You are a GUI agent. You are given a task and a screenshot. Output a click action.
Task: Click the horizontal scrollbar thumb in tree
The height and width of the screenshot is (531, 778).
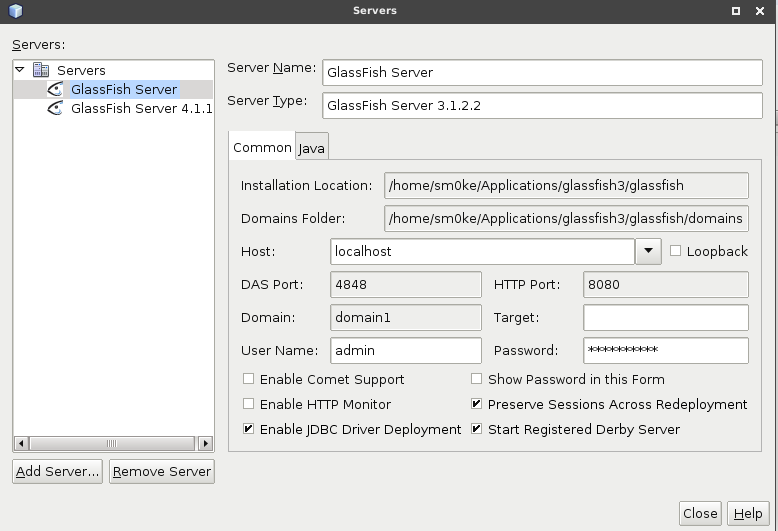point(112,443)
